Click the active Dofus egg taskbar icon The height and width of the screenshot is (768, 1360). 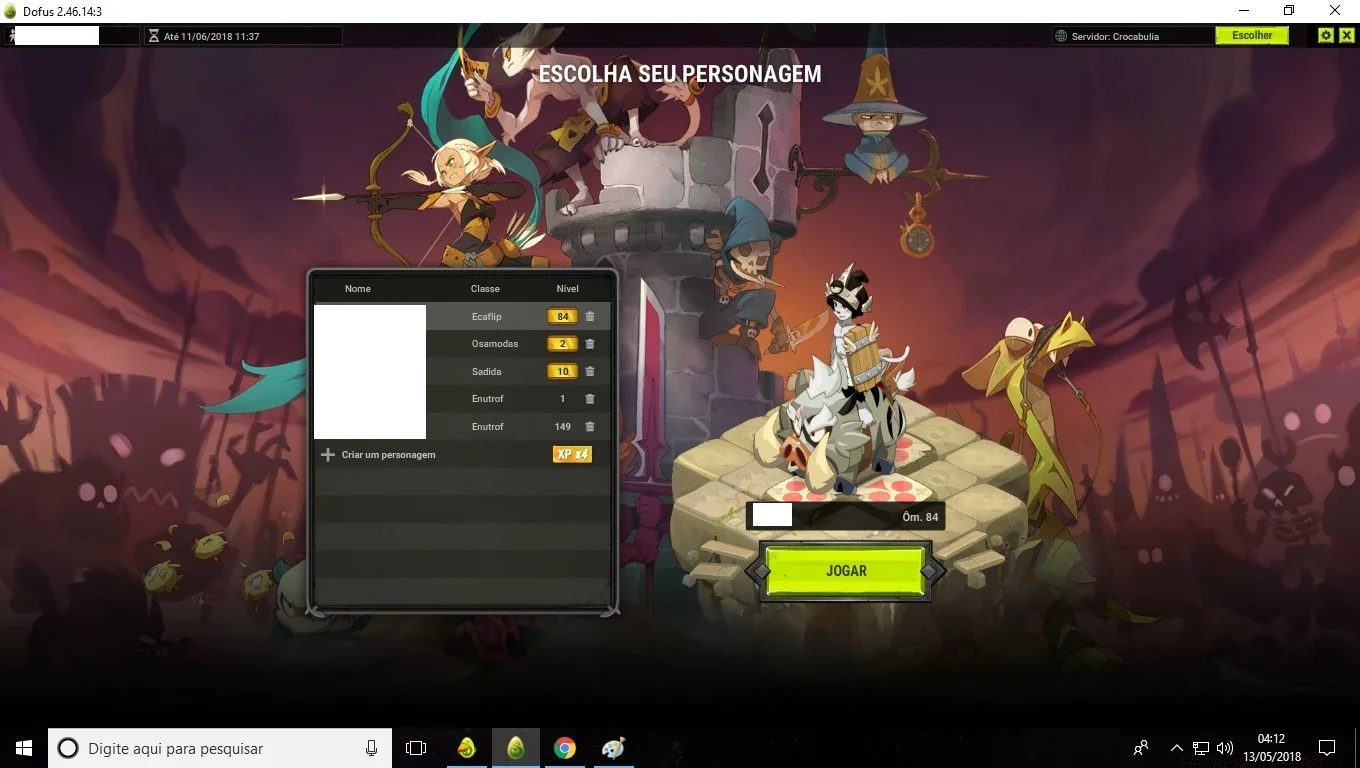point(516,748)
